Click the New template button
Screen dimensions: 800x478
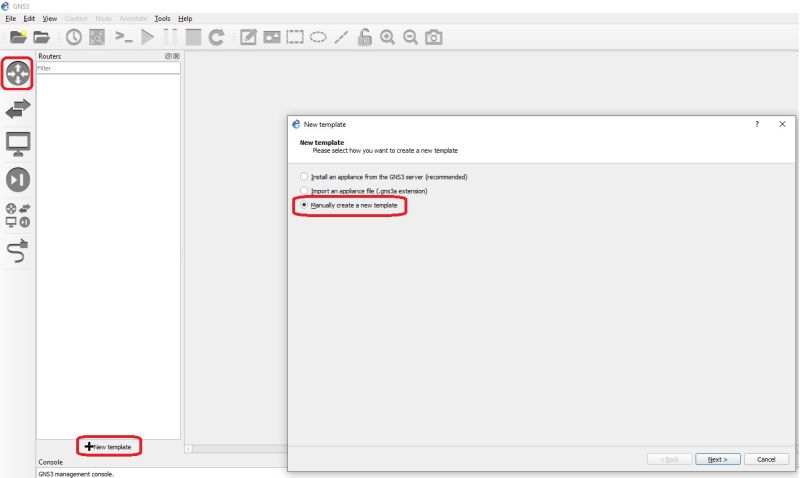108,446
